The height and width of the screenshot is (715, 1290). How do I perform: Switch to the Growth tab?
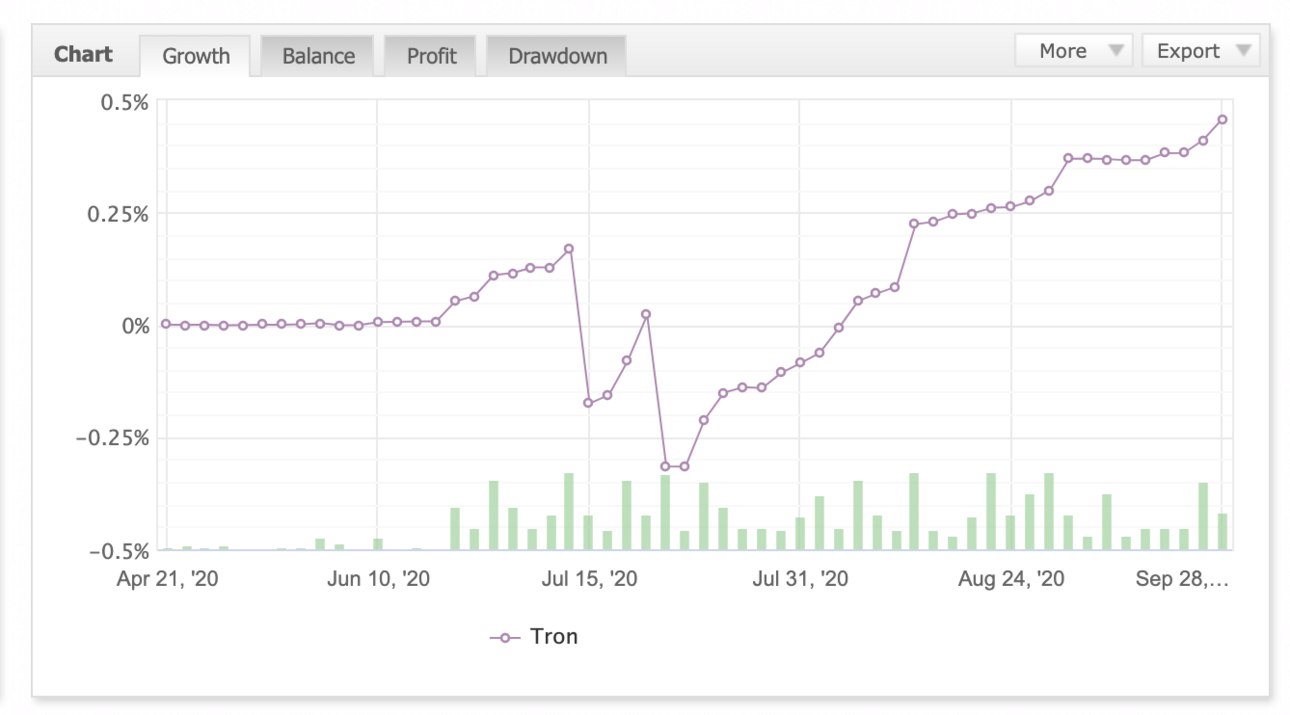point(196,56)
